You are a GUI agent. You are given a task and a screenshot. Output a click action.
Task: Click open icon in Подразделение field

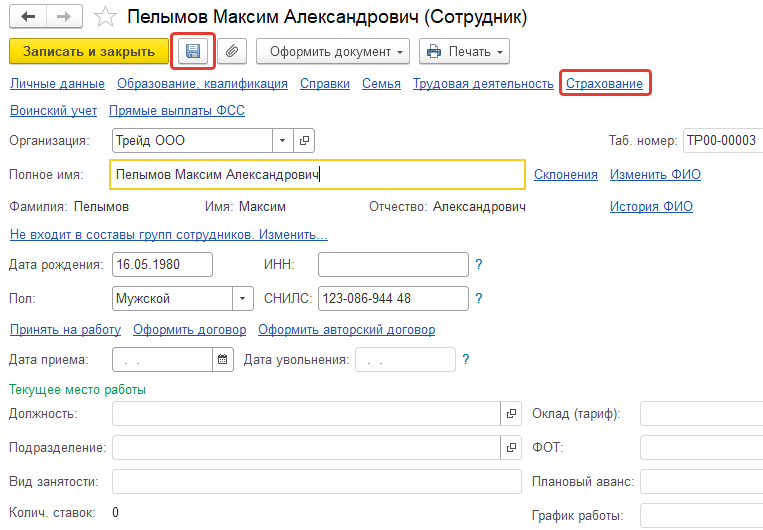click(x=512, y=447)
